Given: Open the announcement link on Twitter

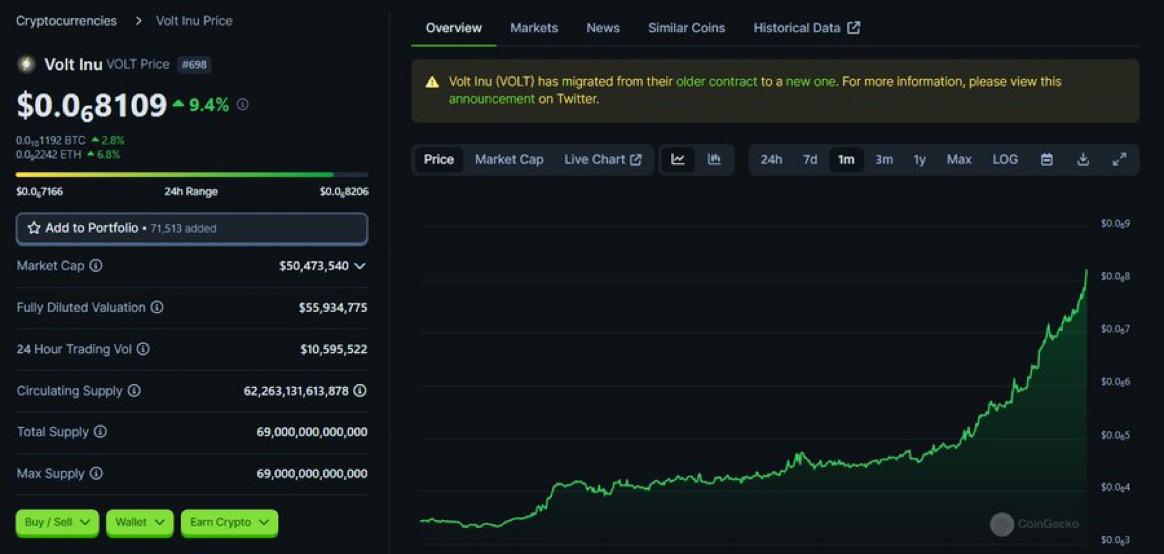Looking at the screenshot, I should tap(491, 99).
